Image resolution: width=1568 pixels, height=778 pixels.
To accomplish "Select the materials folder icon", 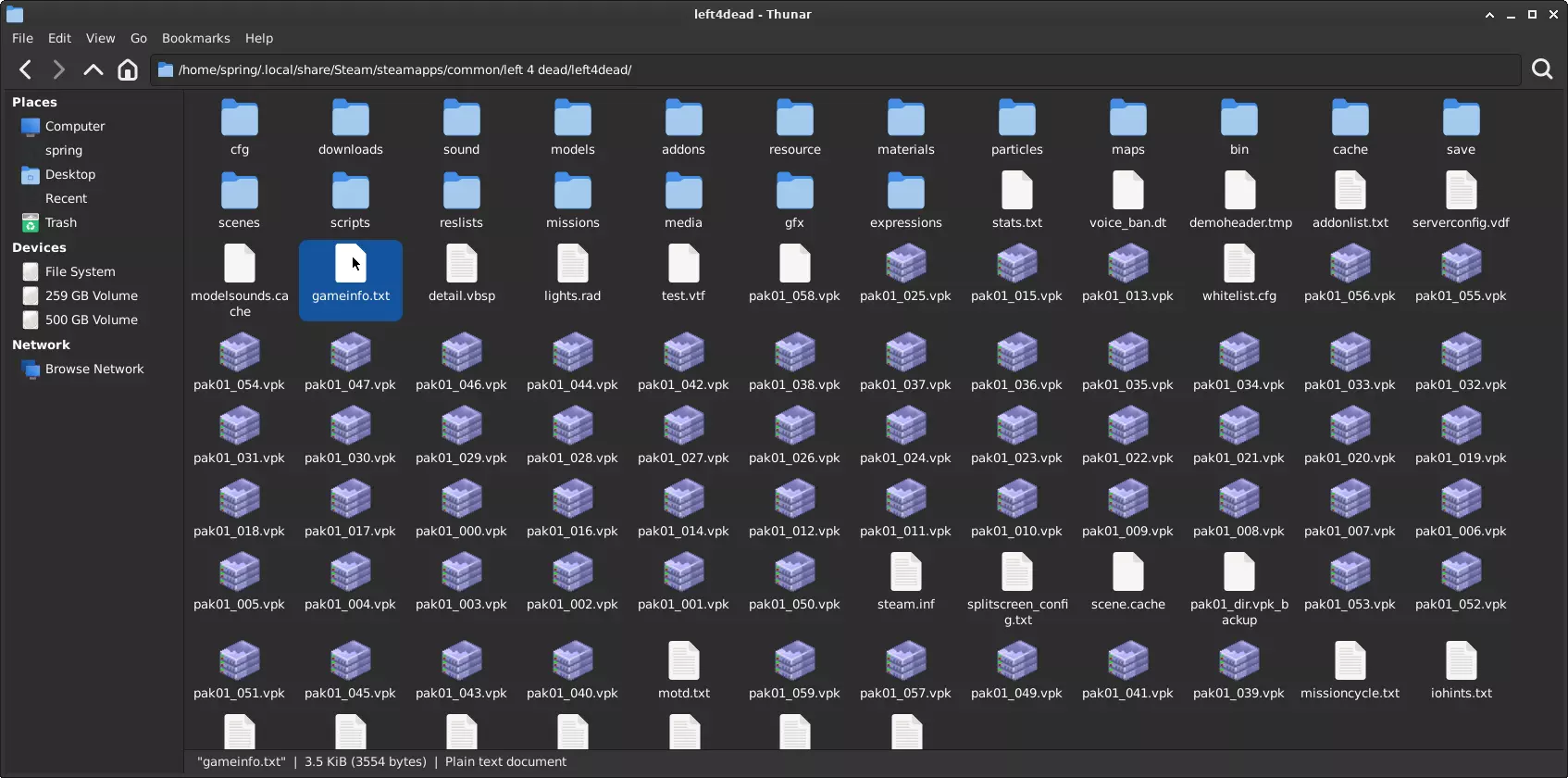I will coord(906,118).
